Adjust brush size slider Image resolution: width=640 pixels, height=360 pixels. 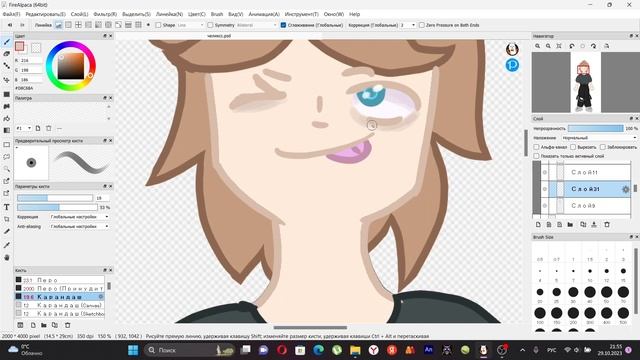click(55, 198)
